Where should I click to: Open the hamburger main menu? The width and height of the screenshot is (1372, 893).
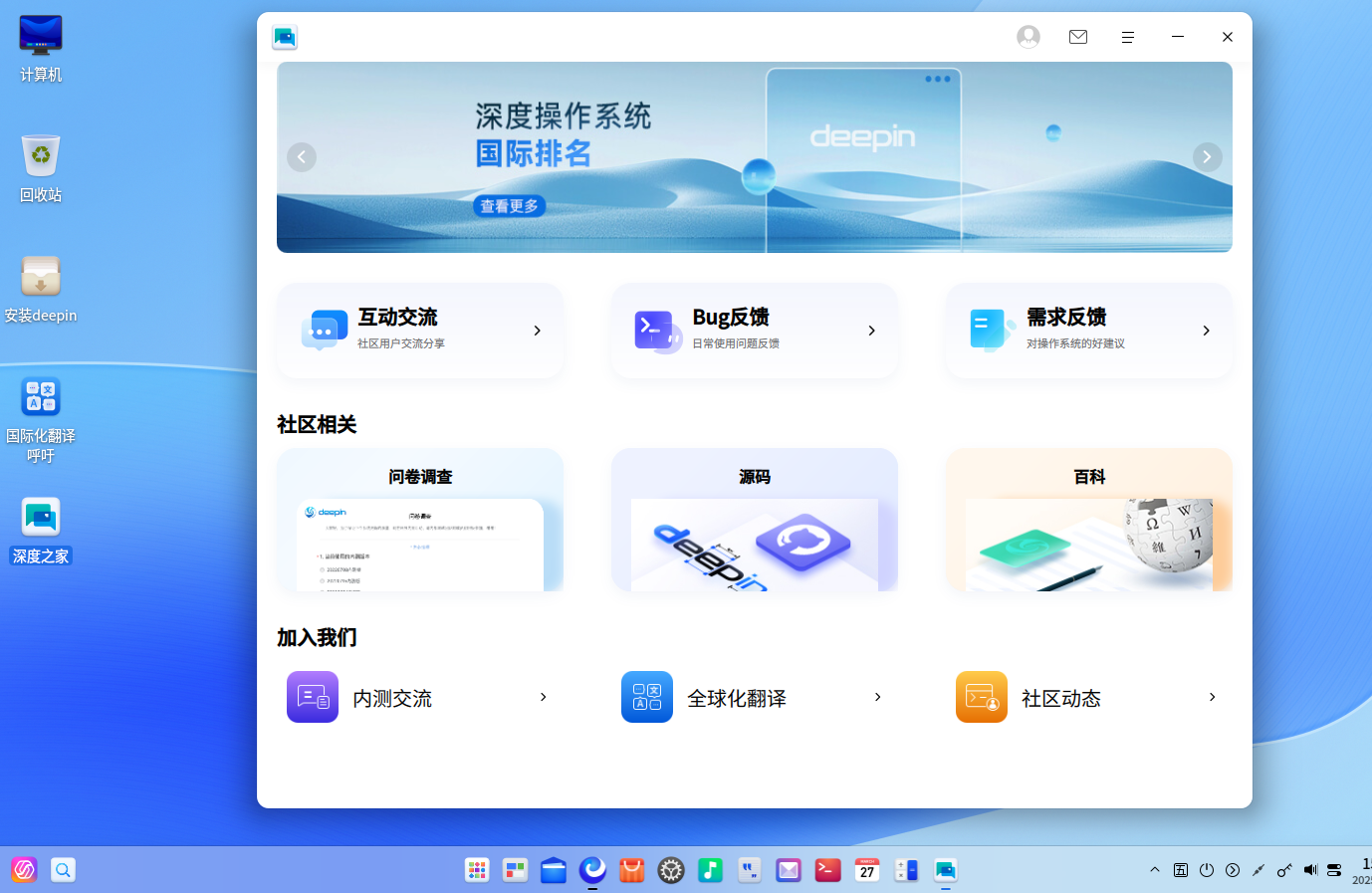tap(1128, 37)
